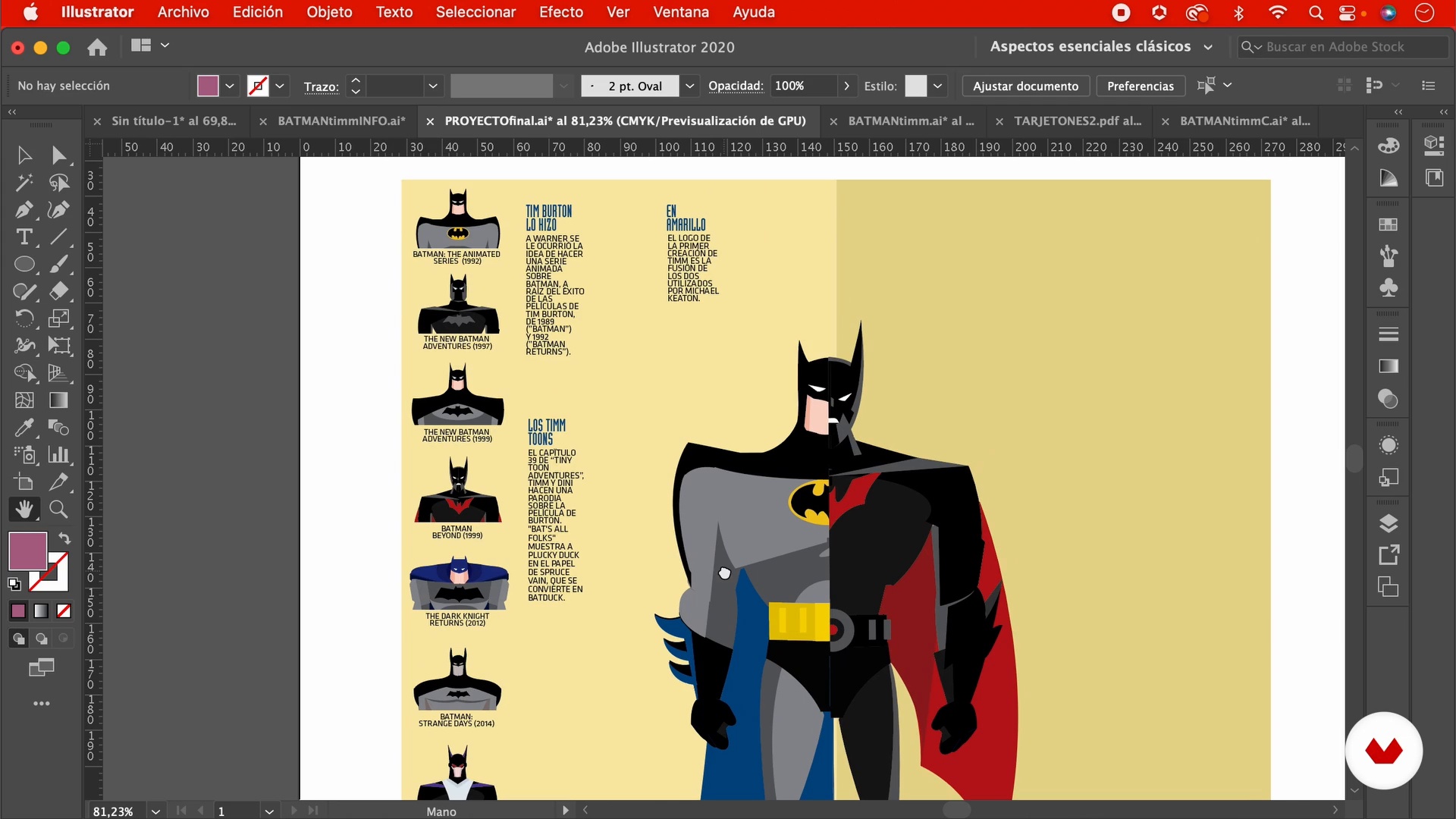Change the screen mode
The height and width of the screenshot is (819, 1456).
point(42,667)
